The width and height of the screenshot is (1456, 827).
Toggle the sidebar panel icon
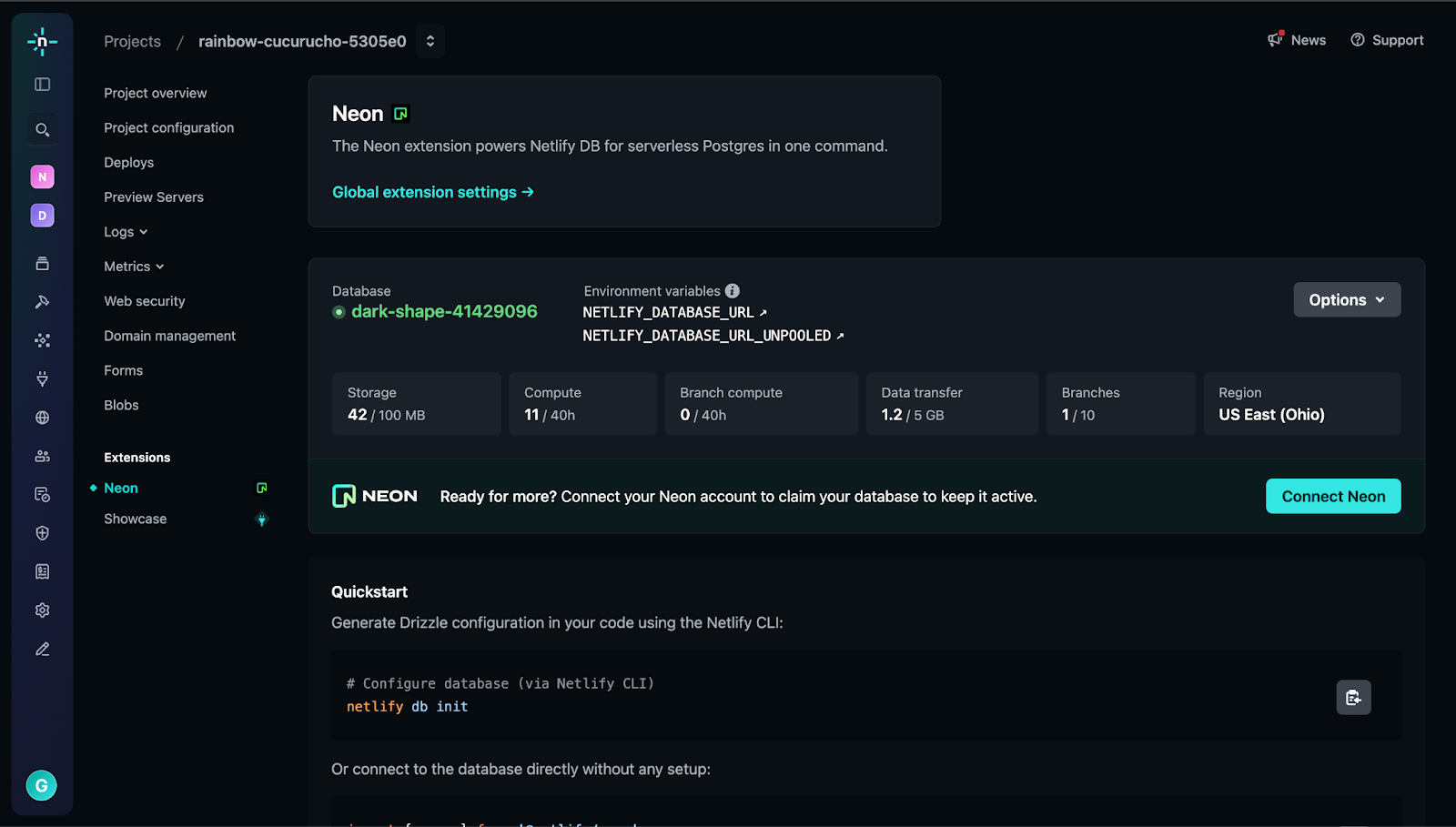42,85
